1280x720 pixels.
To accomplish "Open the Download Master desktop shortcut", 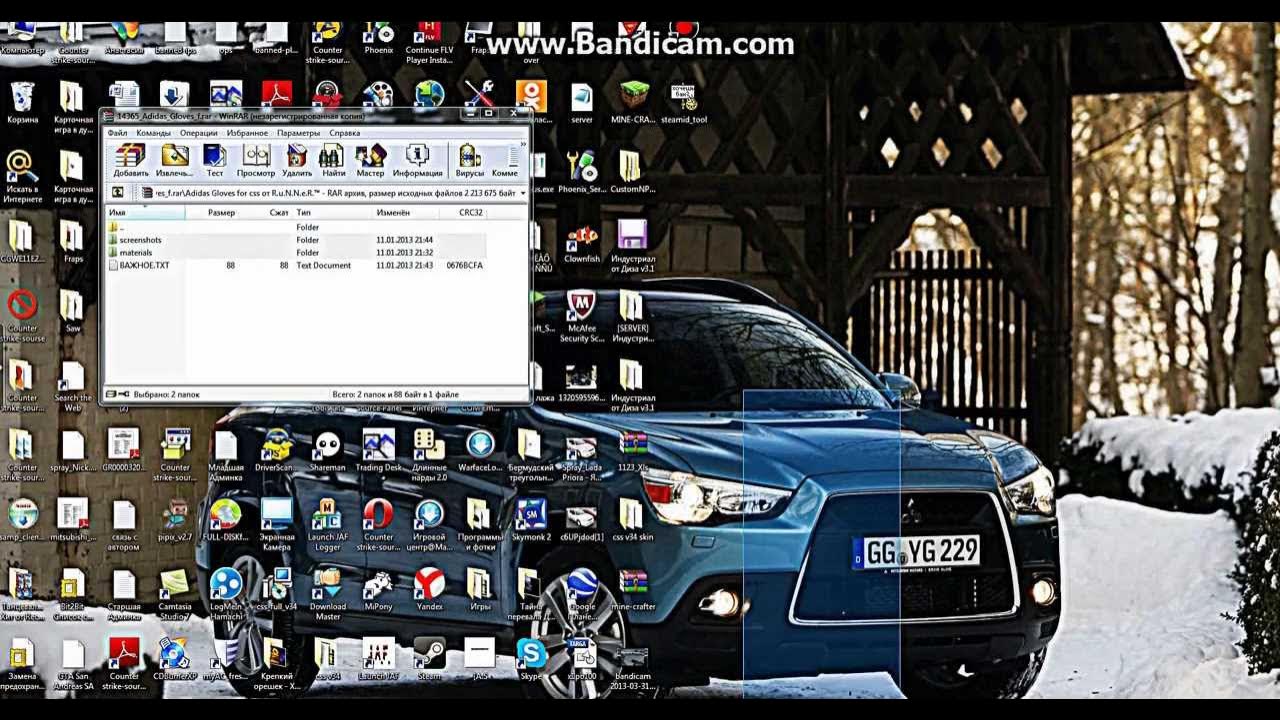I will pos(327,594).
